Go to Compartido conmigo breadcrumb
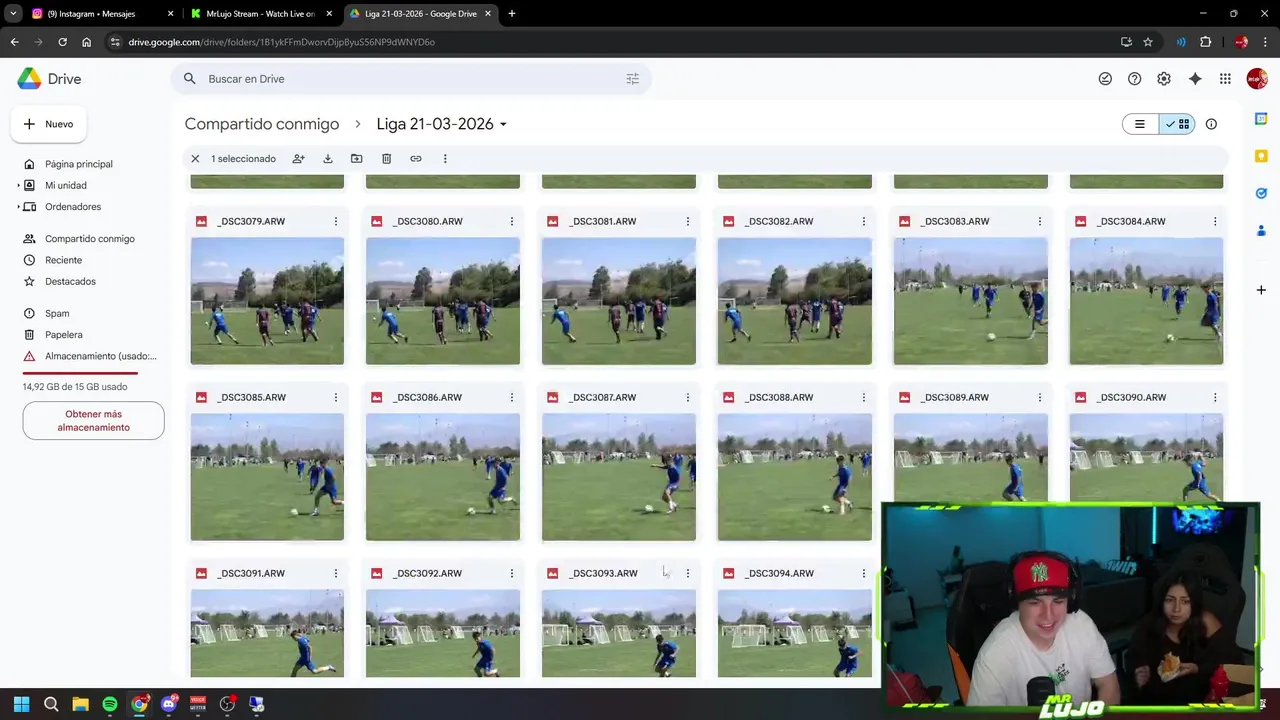This screenshot has width=1280, height=720. pyautogui.click(x=262, y=124)
